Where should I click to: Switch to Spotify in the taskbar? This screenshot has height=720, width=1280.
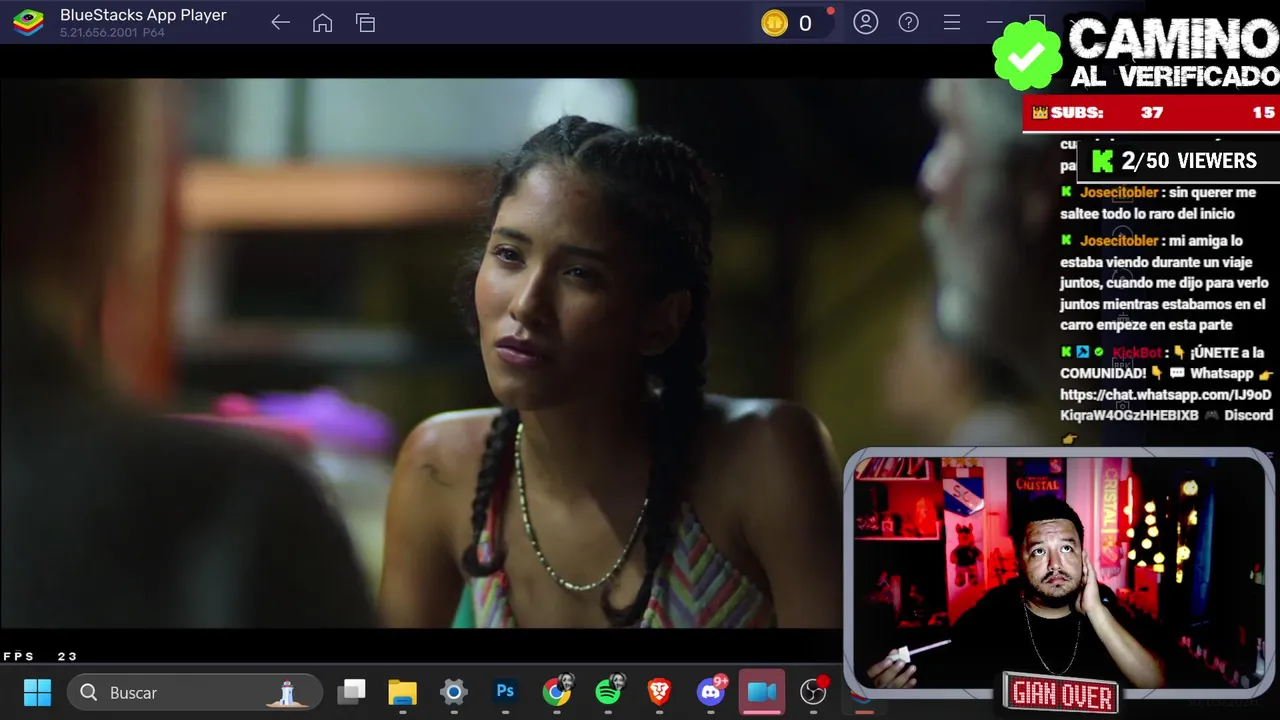coord(608,691)
